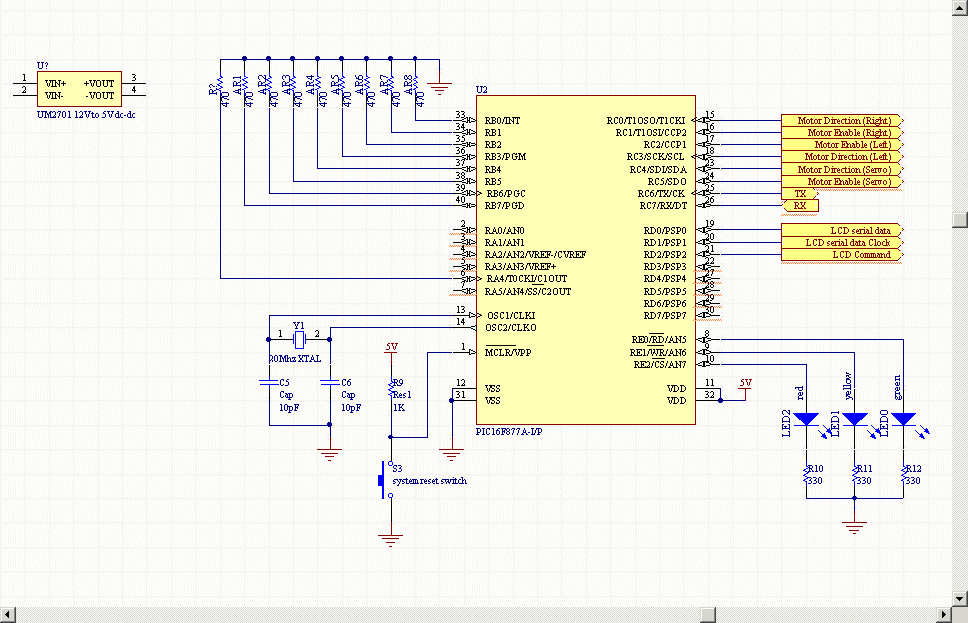968x623 pixels.
Task: Select the red LED2 diode symbol
Action: click(x=805, y=419)
